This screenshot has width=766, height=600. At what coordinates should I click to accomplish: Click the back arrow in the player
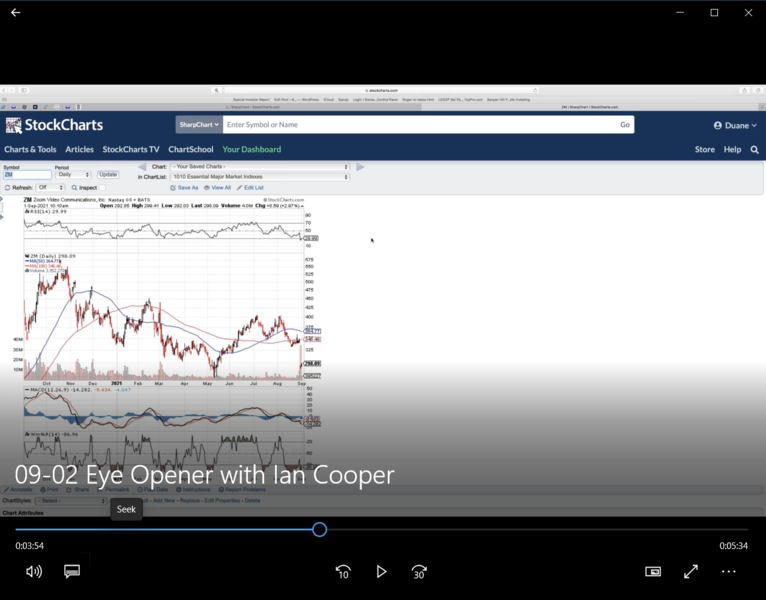click(15, 13)
